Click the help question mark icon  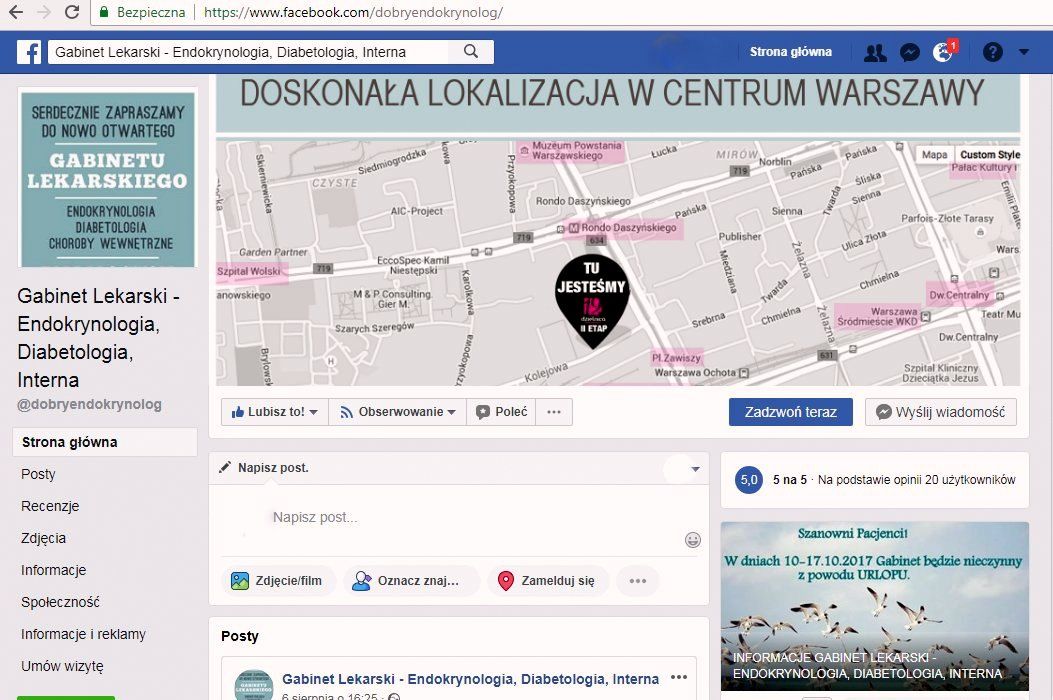[992, 53]
